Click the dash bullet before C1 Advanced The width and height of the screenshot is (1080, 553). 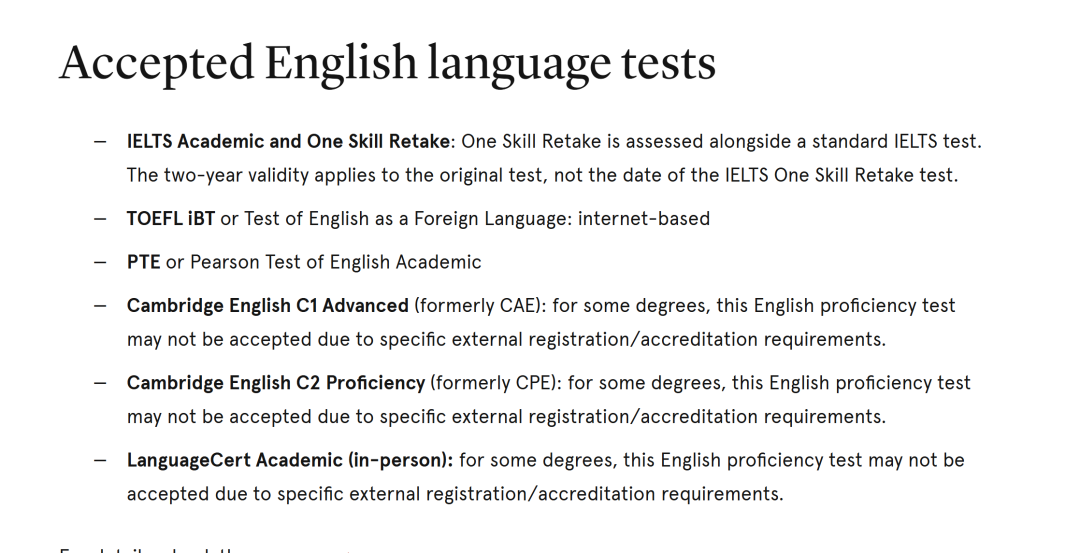click(x=101, y=305)
